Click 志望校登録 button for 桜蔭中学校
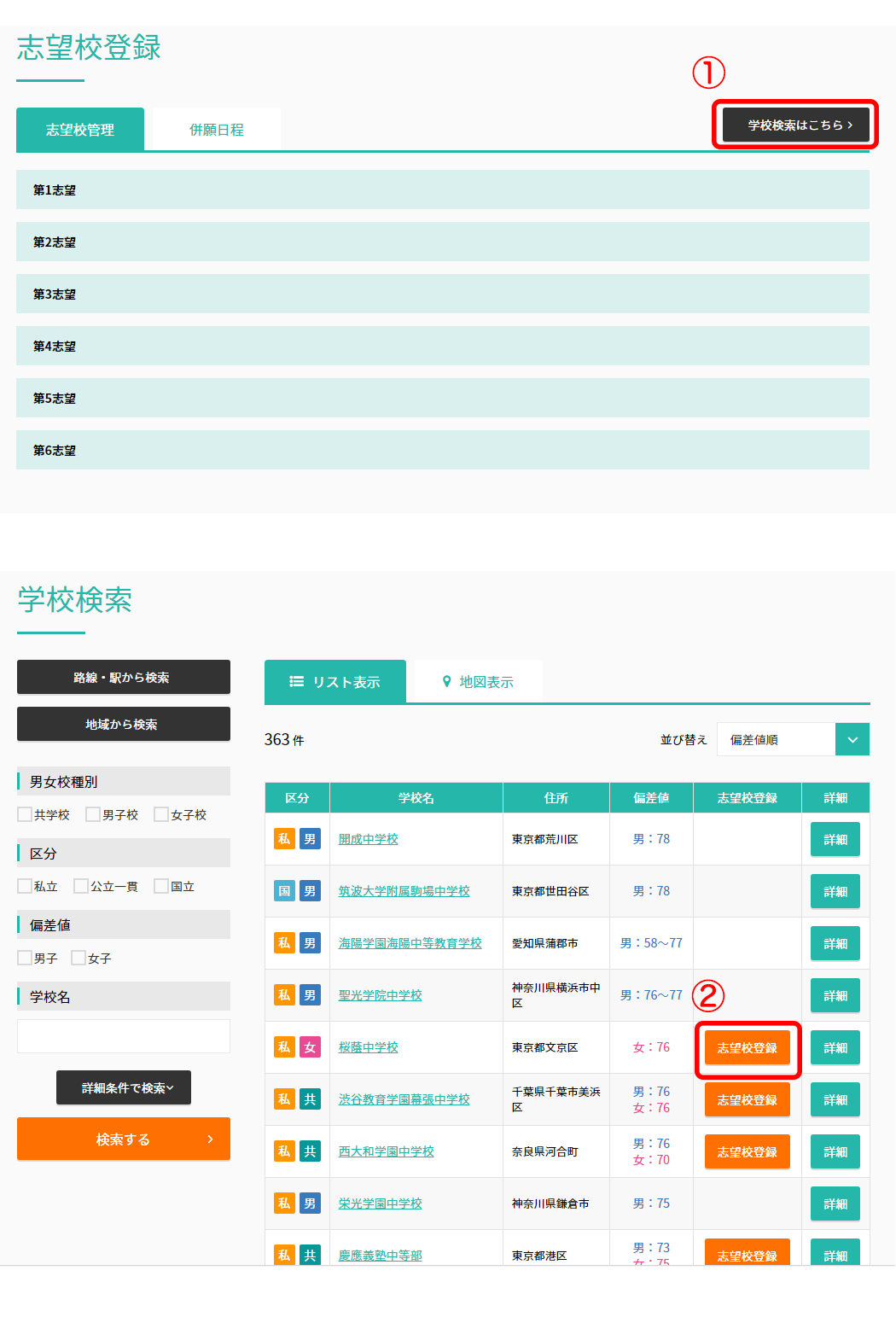This screenshot has width=896, height=1323. point(747,1047)
